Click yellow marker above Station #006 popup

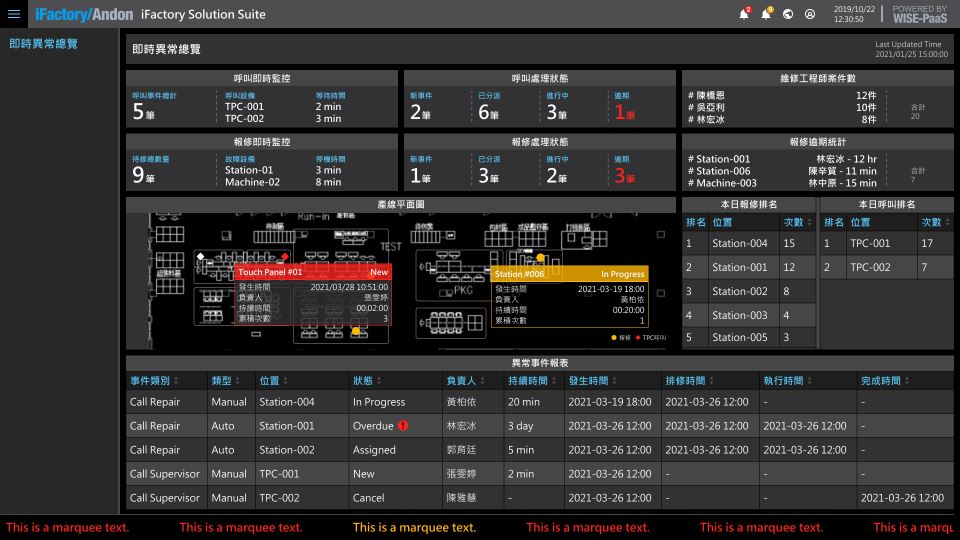pyautogui.click(x=541, y=258)
